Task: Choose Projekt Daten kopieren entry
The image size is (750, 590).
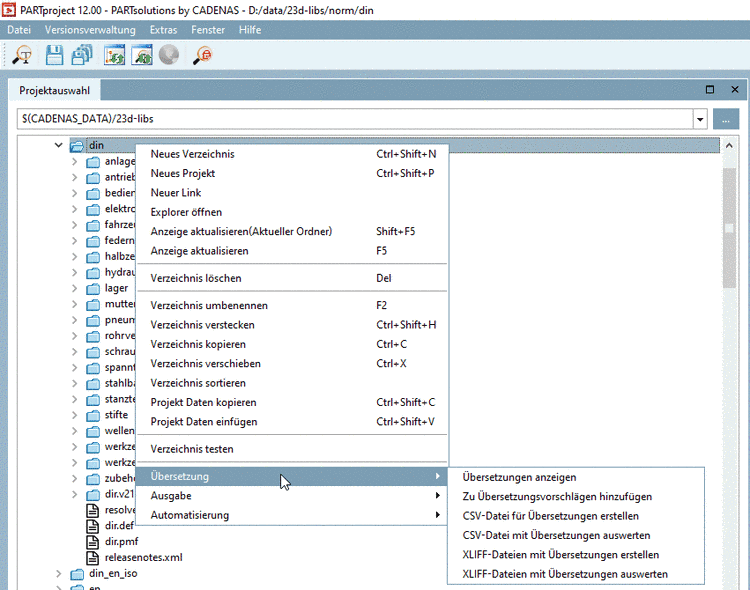Action: pos(292,402)
